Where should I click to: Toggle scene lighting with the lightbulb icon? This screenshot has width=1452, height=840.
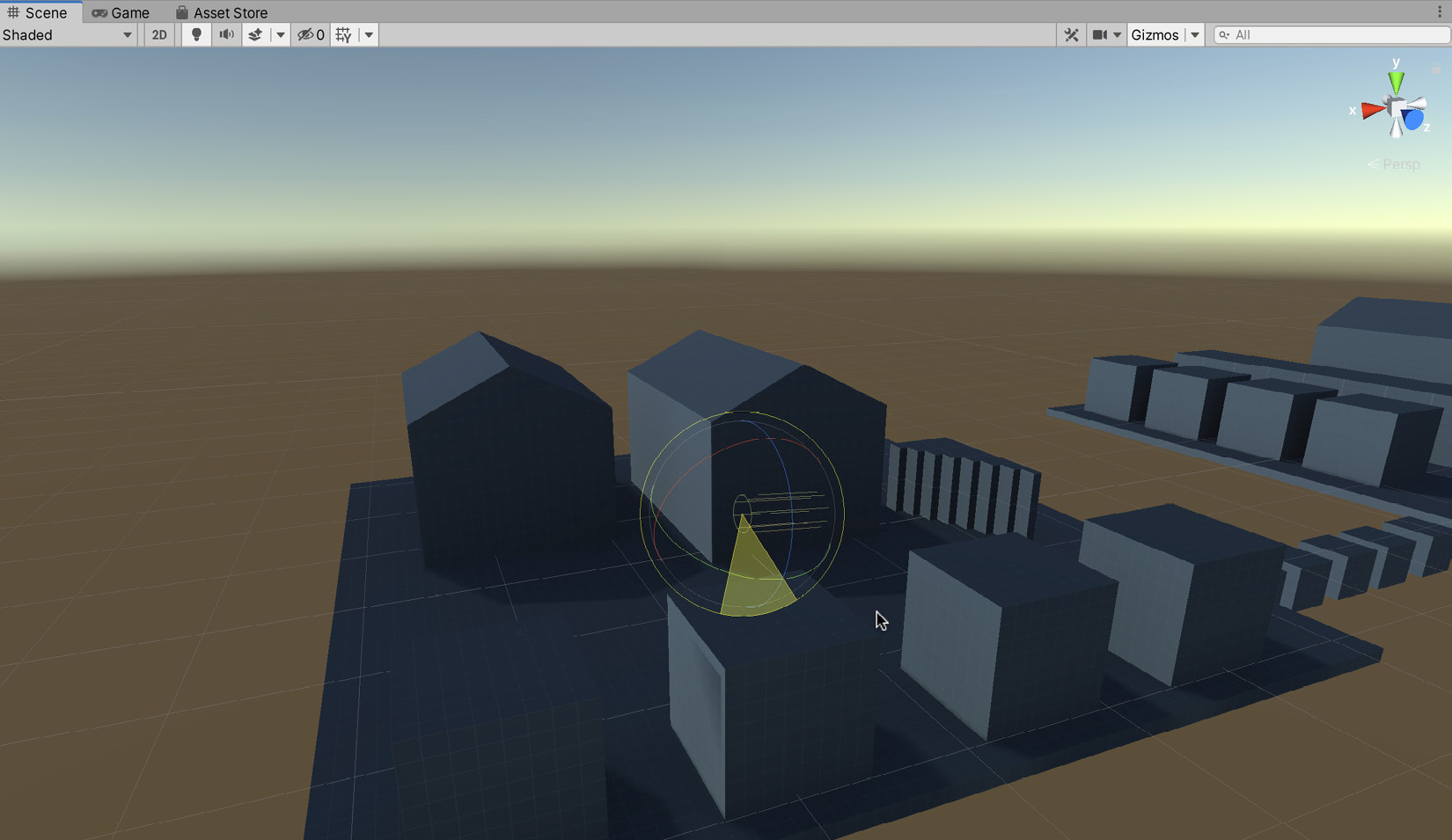pyautogui.click(x=196, y=35)
